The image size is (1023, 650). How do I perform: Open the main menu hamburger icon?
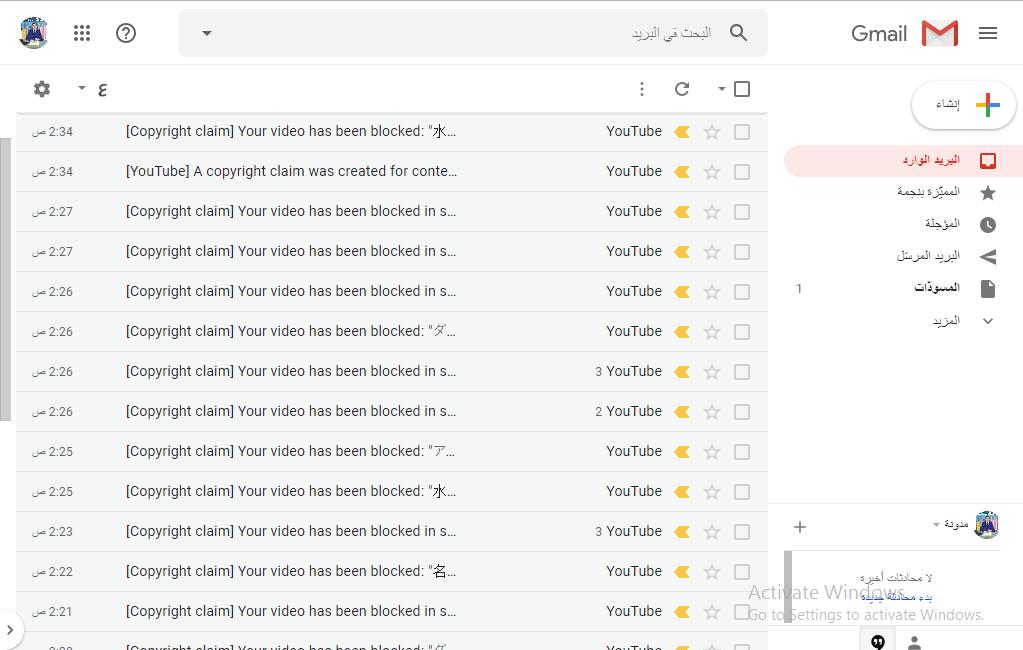pyautogui.click(x=988, y=33)
